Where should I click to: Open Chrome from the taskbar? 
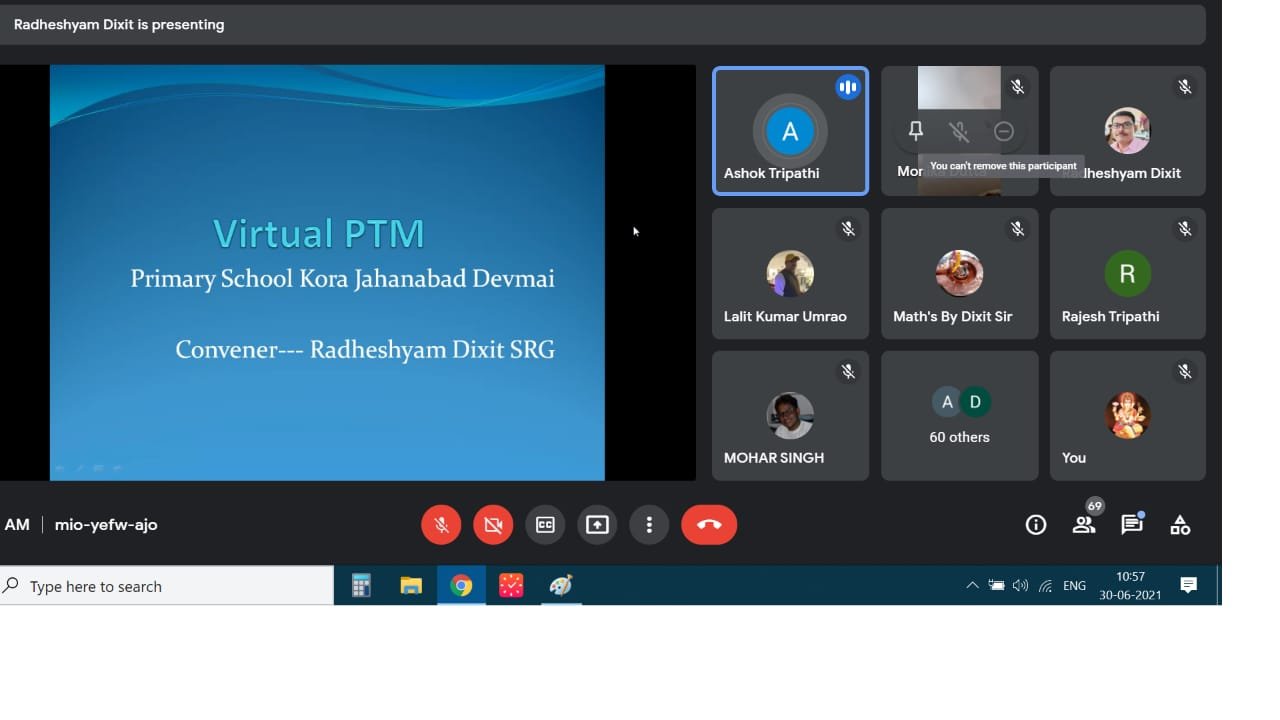click(x=461, y=586)
